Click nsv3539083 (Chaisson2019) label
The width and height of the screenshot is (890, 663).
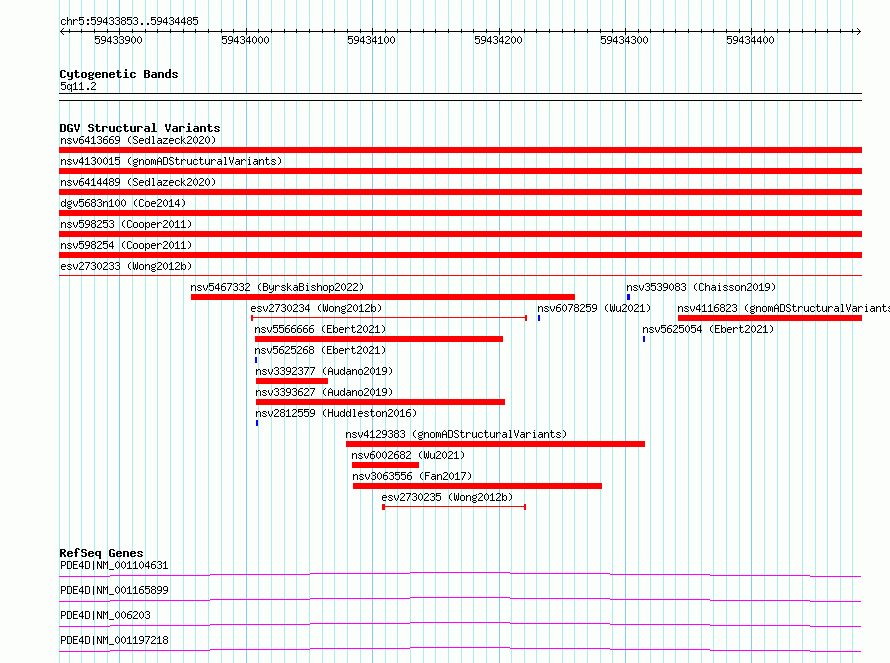(x=701, y=287)
